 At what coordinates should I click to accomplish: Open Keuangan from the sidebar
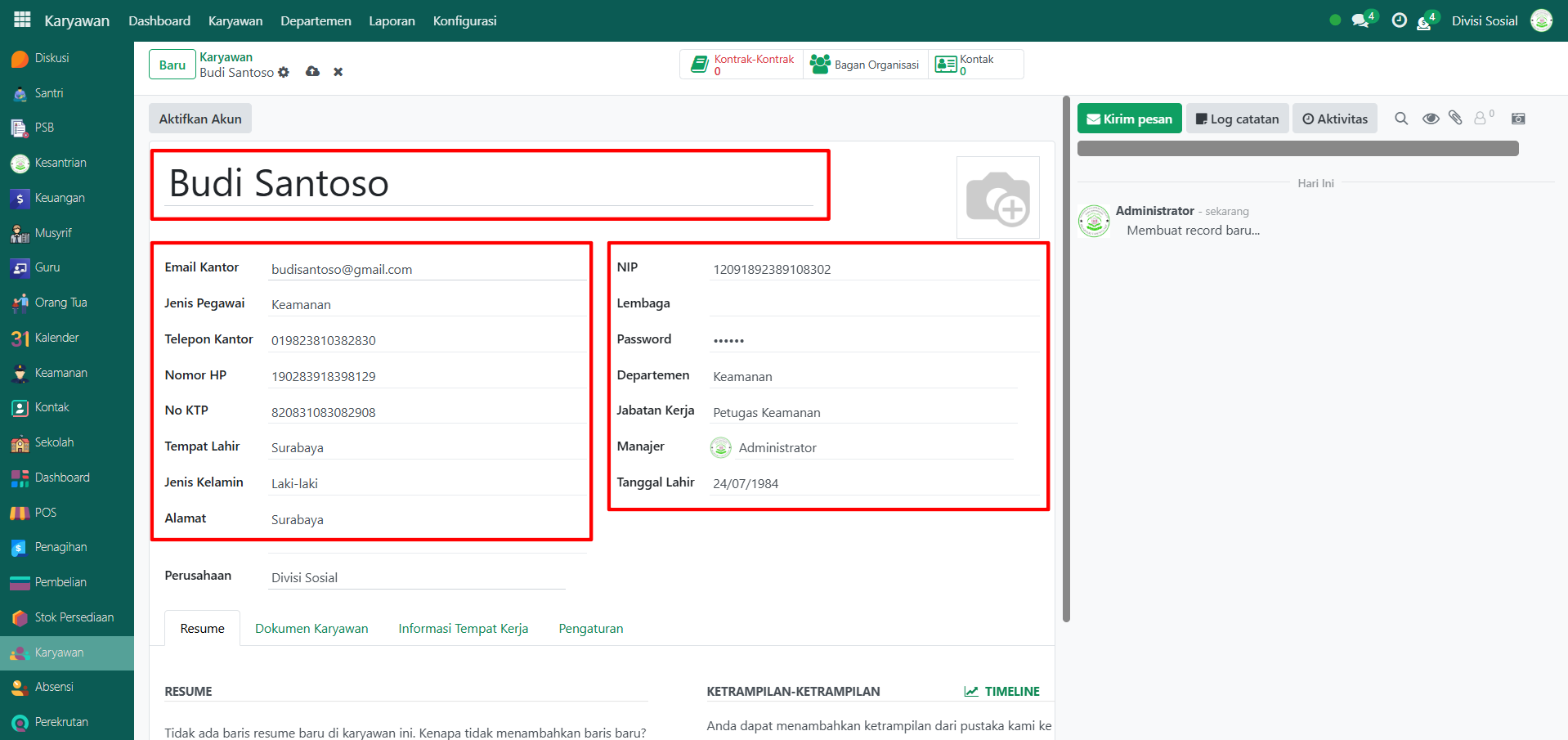click(60, 198)
